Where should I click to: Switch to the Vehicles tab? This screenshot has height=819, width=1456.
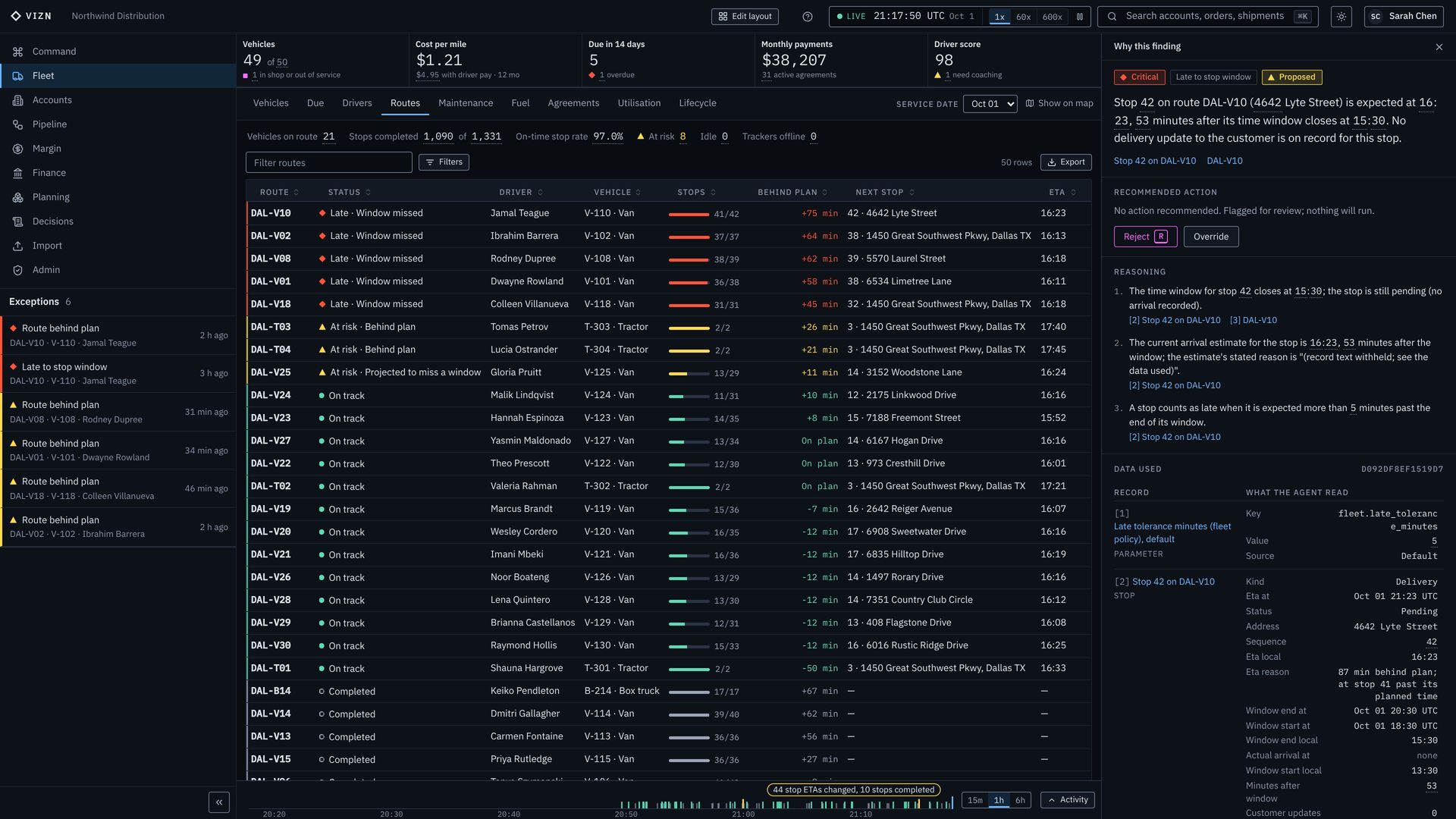(271, 103)
